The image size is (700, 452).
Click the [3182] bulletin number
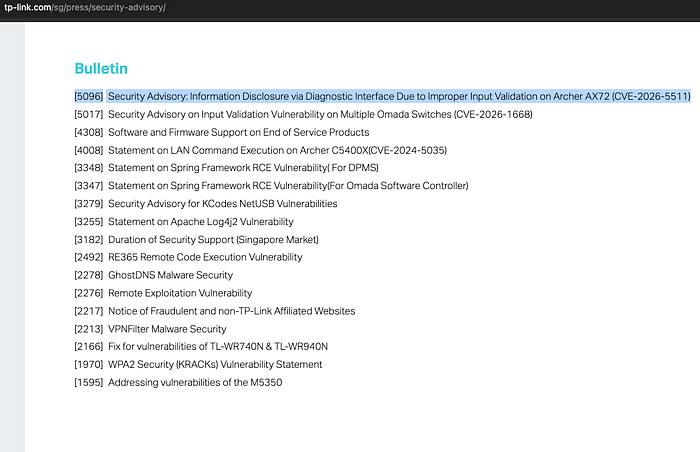88,239
